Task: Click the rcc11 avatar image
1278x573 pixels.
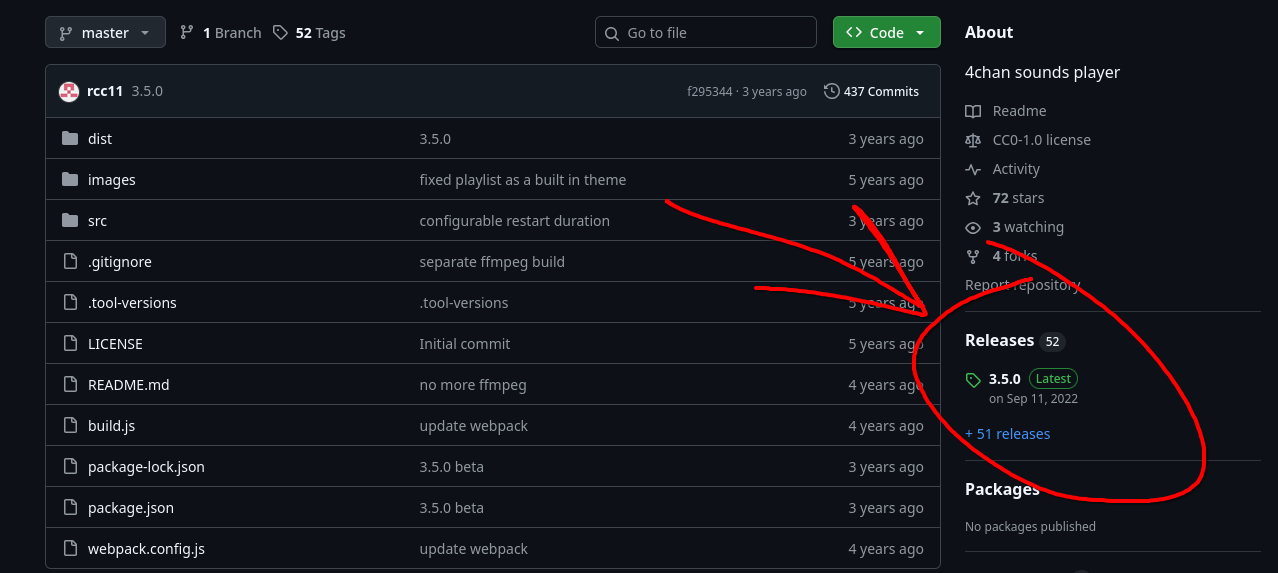Action: (69, 91)
